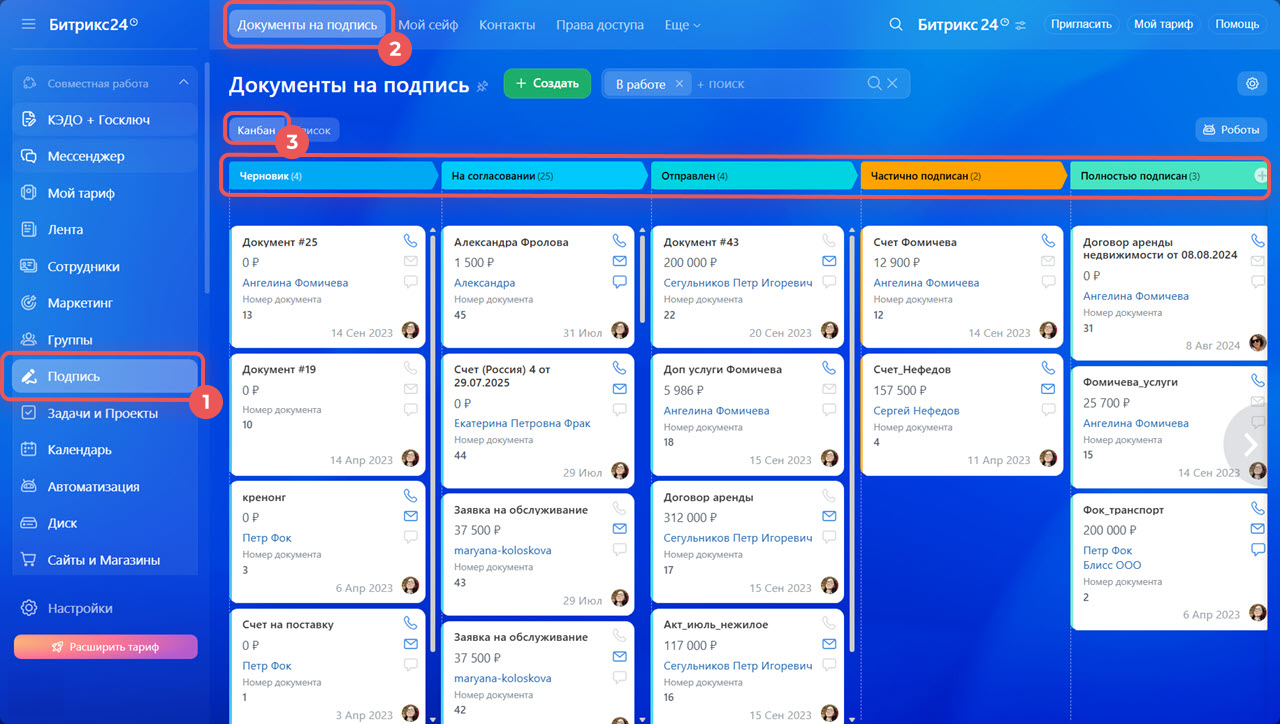The width and height of the screenshot is (1280, 724).
Task: Remove the 'В работе' filter chip
Action: pyautogui.click(x=679, y=84)
